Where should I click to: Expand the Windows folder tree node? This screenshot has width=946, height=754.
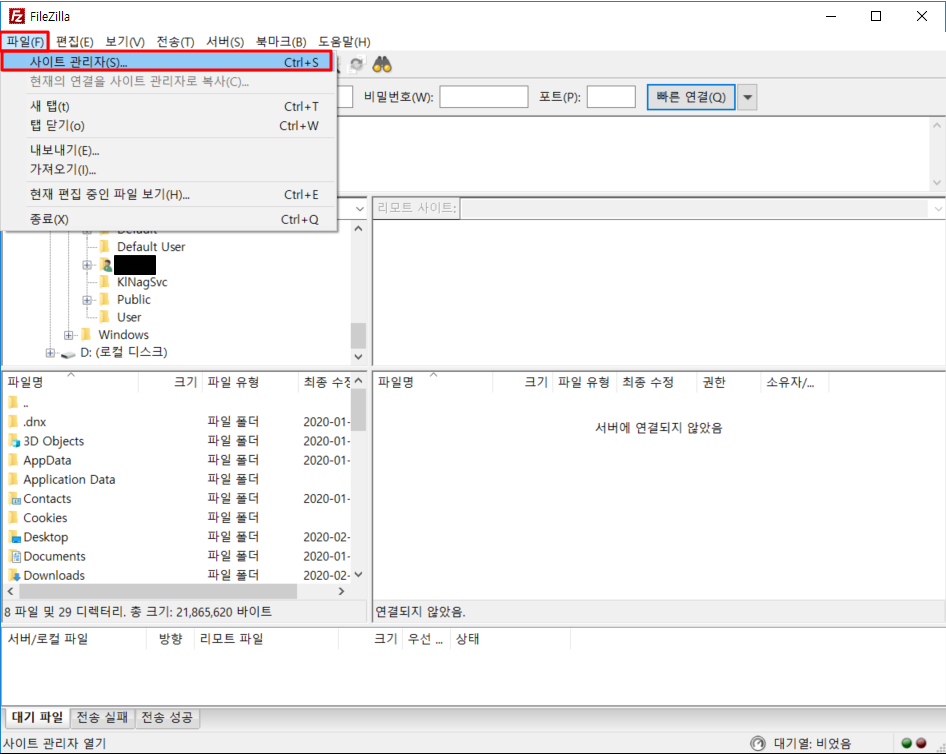click(x=68, y=335)
